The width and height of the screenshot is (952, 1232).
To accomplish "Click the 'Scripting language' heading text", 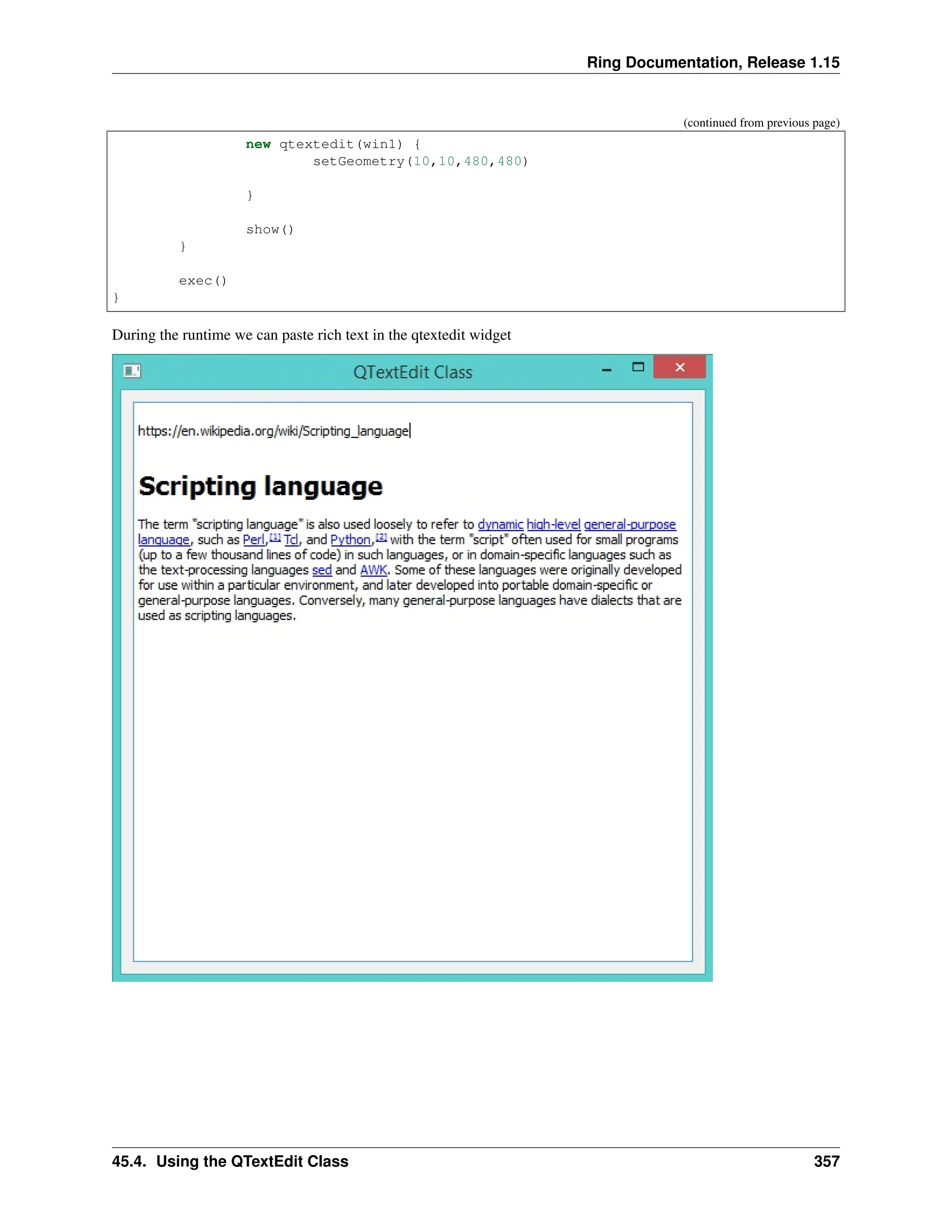I will [x=261, y=486].
